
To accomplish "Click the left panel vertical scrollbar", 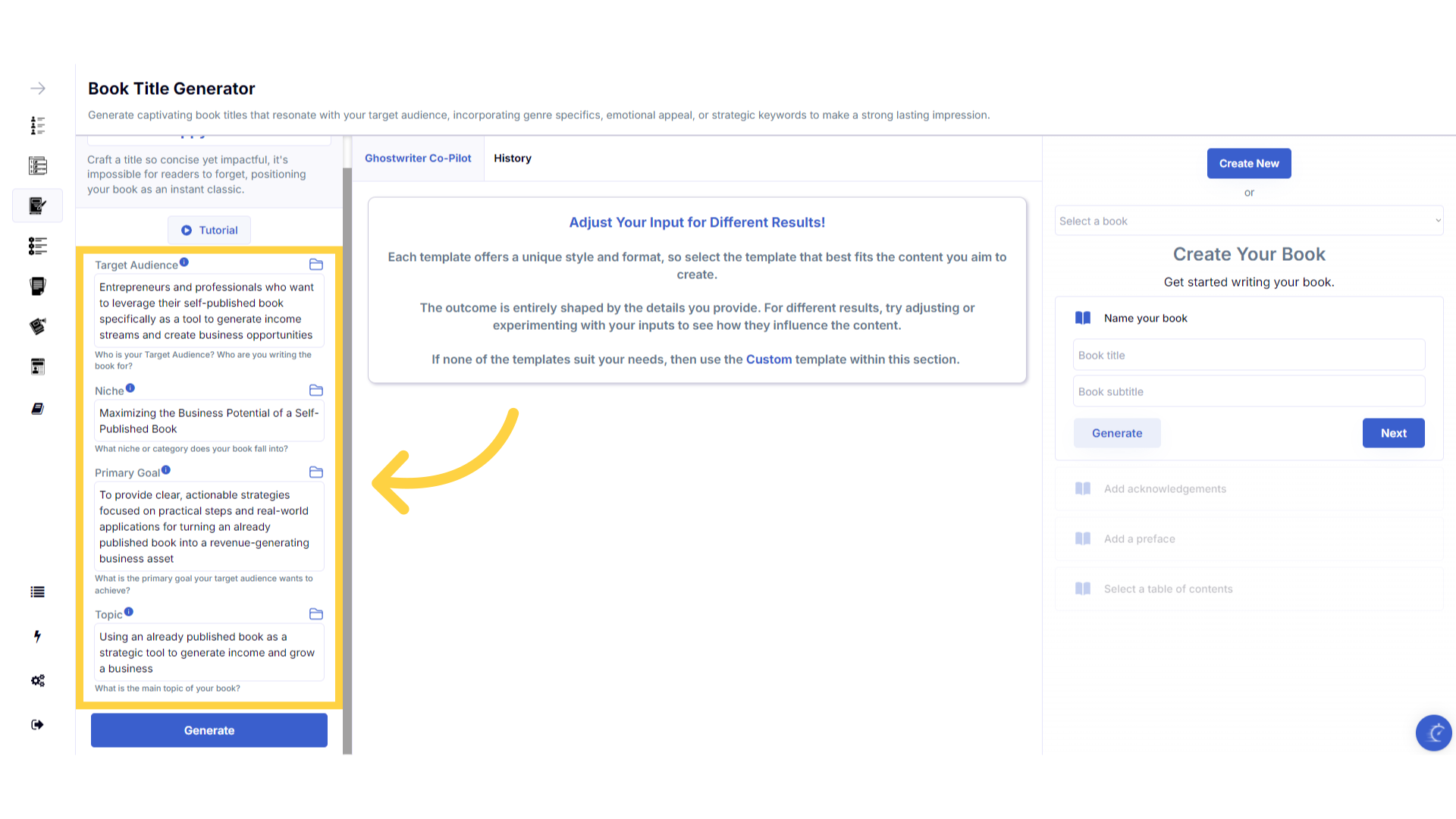I will pyautogui.click(x=347, y=455).
